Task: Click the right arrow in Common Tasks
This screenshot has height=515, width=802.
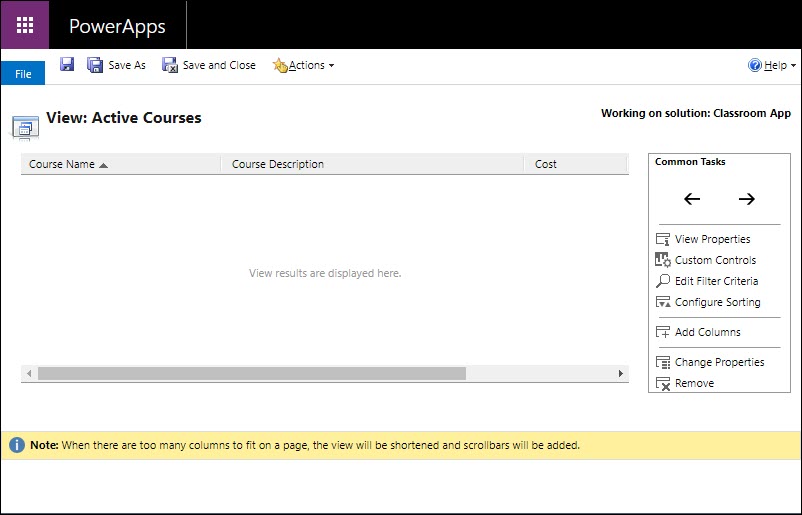Action: 746,199
